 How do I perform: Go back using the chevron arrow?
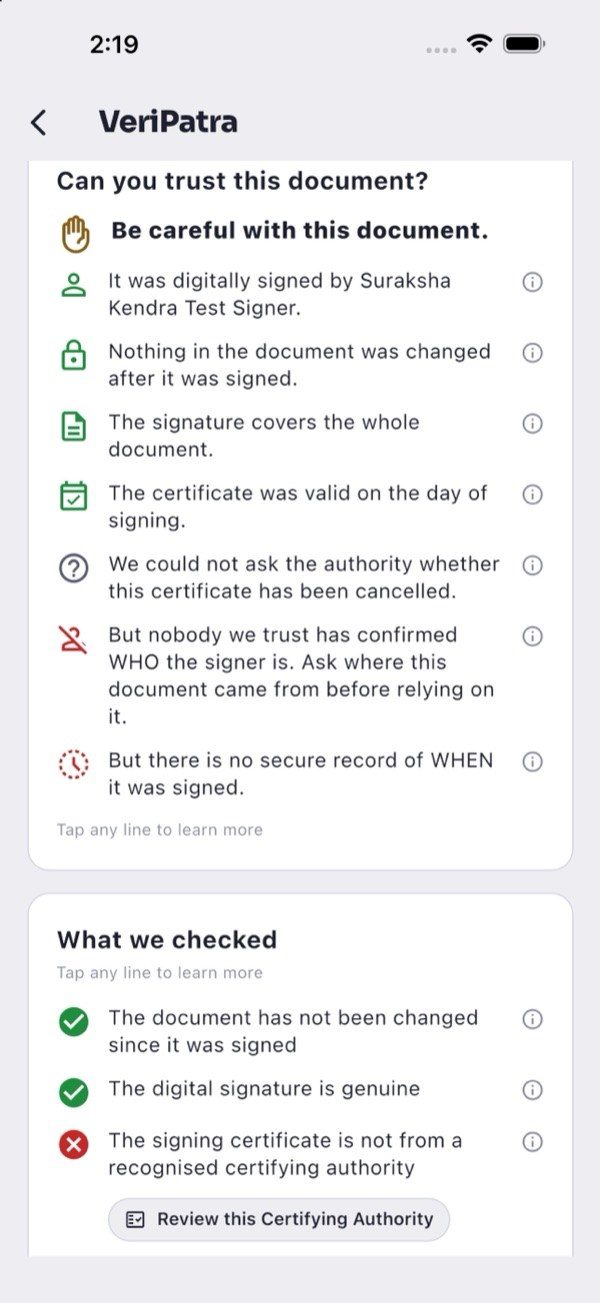pyautogui.click(x=38, y=122)
